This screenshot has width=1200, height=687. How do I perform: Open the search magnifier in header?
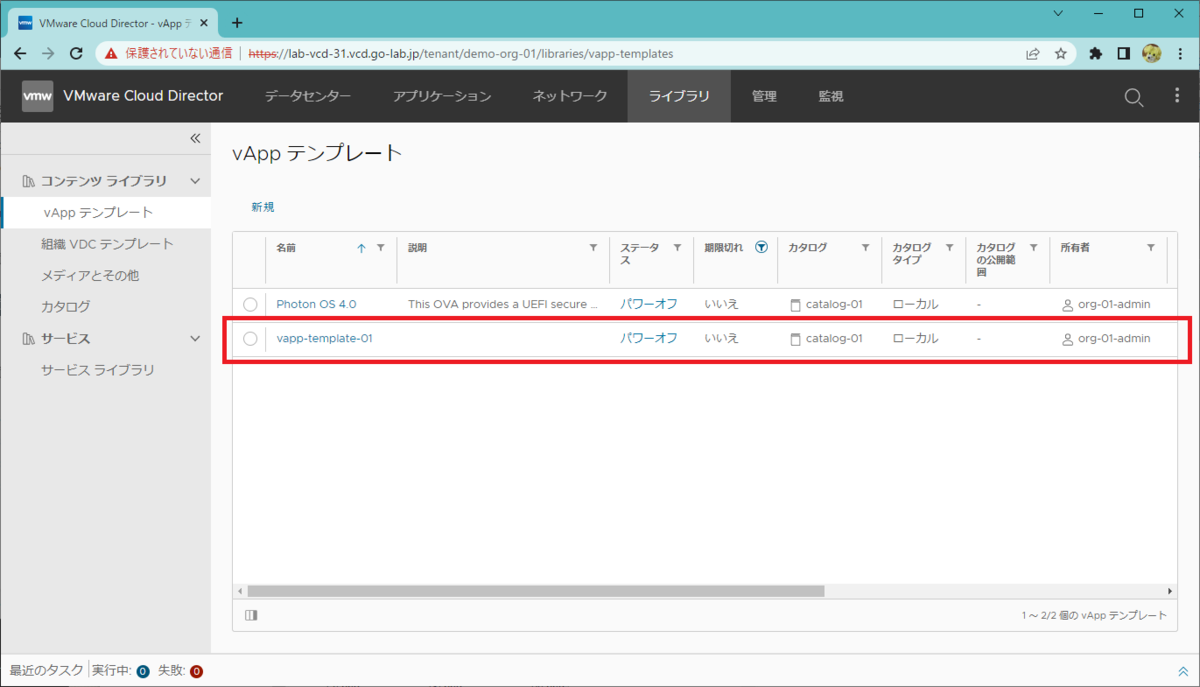tap(1134, 97)
